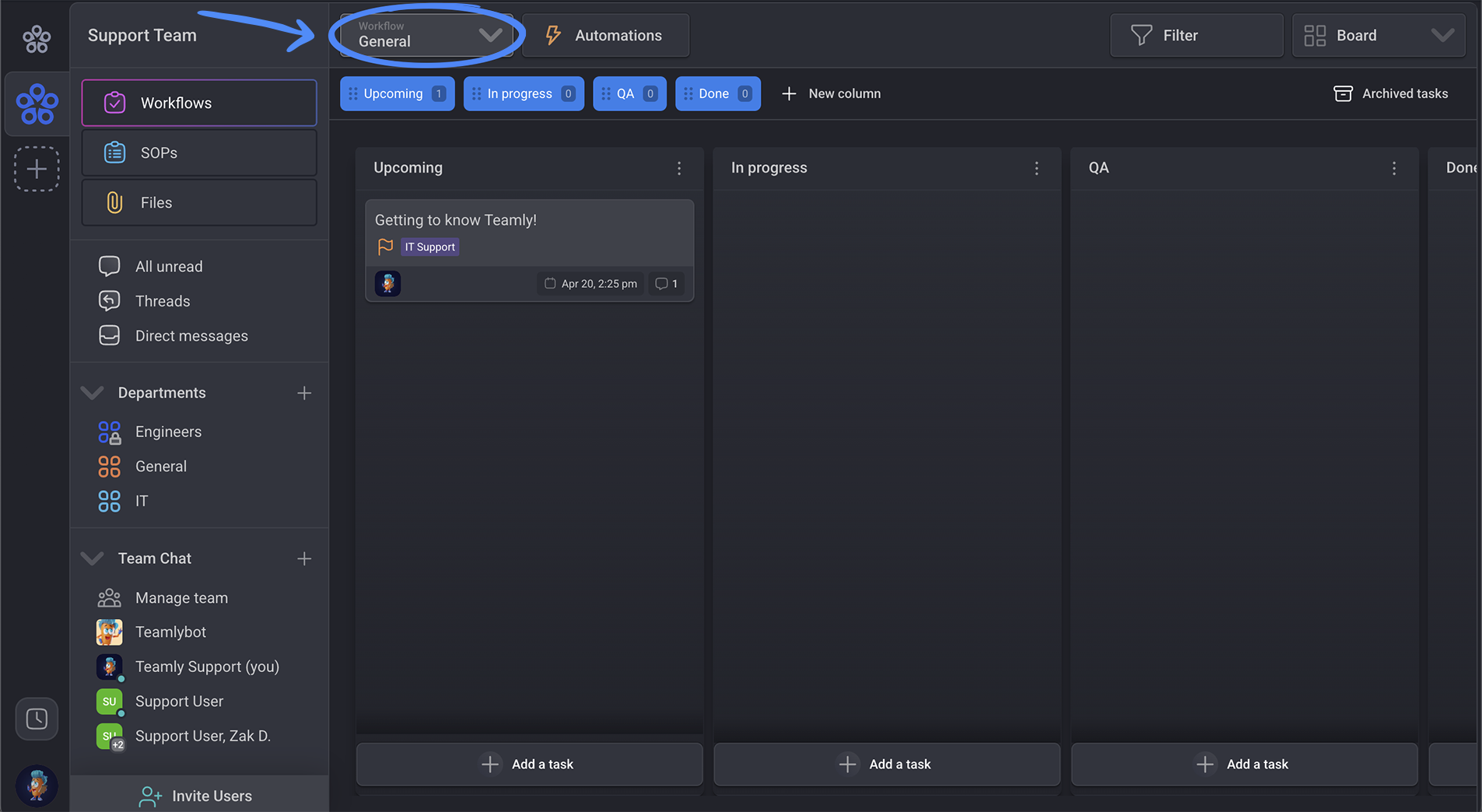Open QA column options menu
Viewport: 1482px width, 812px height.
point(1394,168)
